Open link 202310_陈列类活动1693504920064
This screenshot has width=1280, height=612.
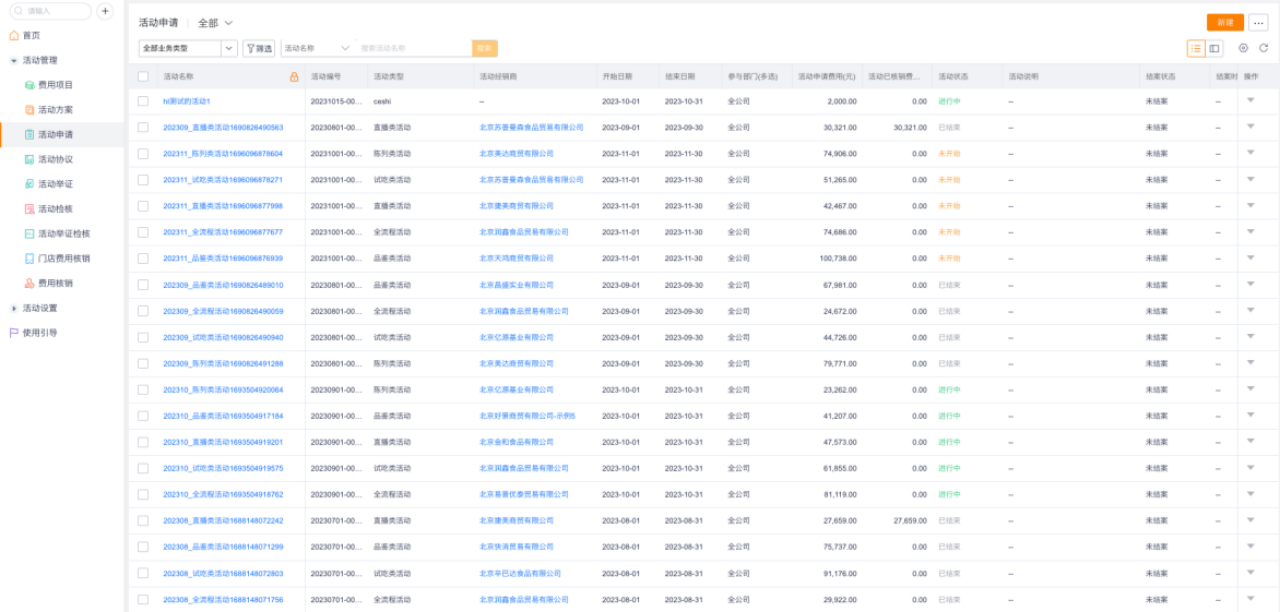pyautogui.click(x=223, y=390)
